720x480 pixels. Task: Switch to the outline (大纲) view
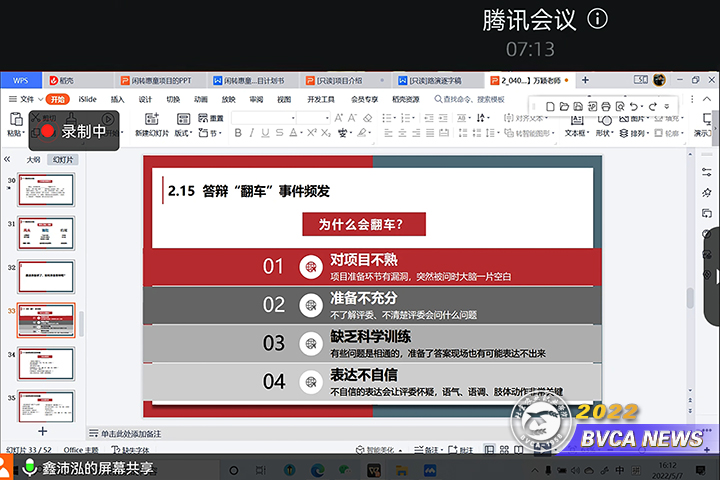click(33, 159)
